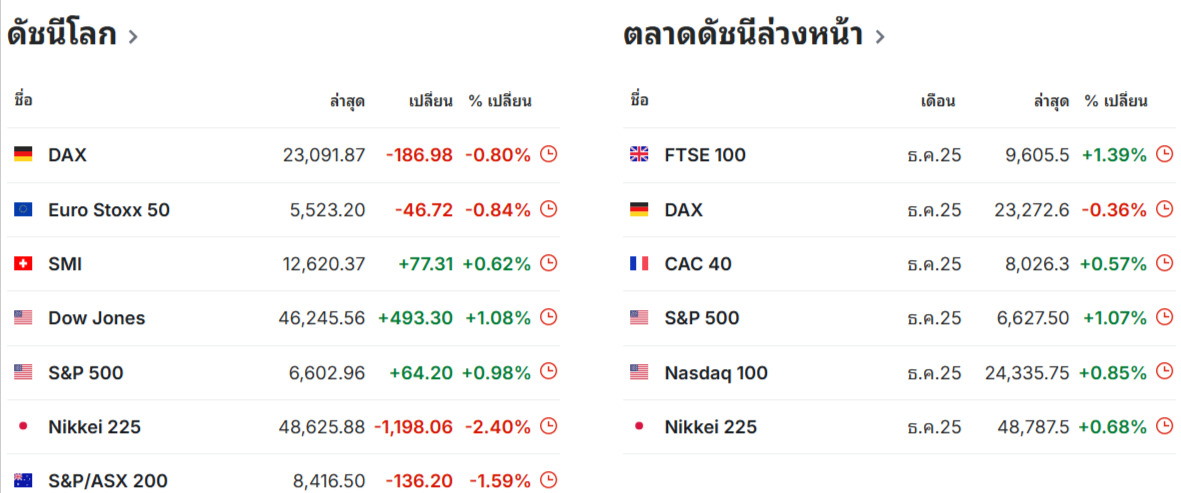Click the EU flag icon beside Euro Stoxx 50

click(23, 210)
